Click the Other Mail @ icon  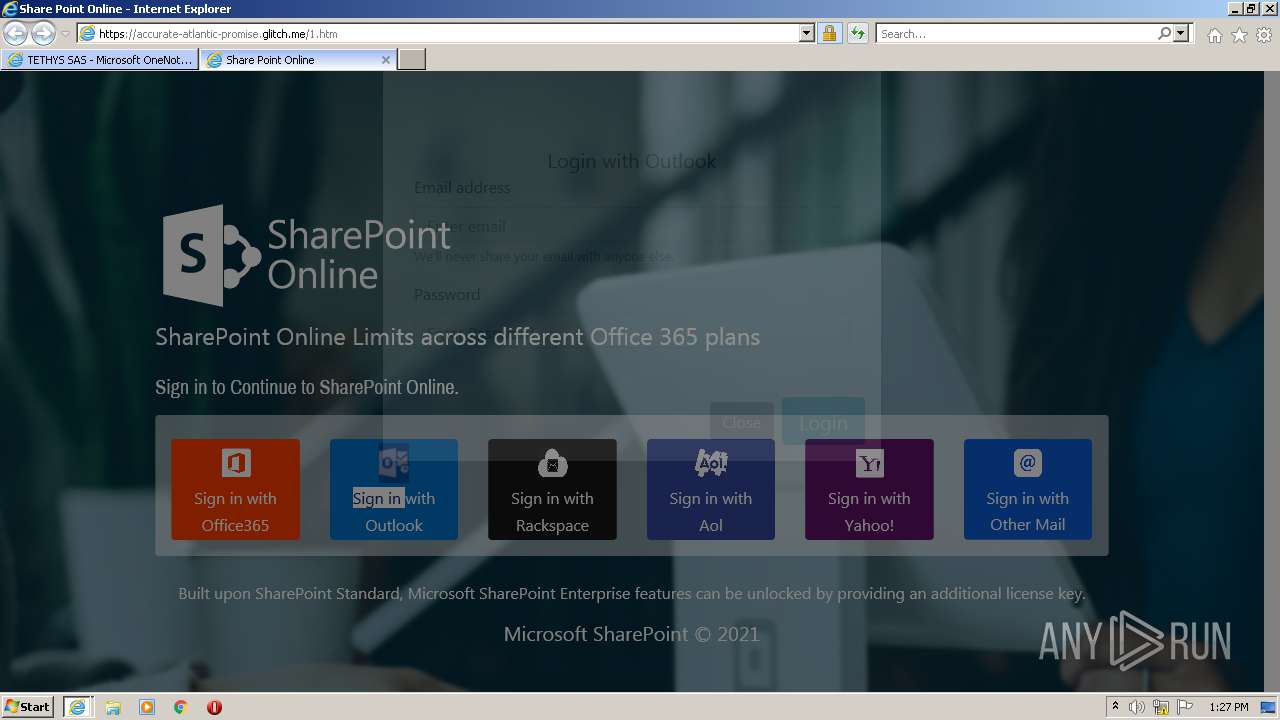point(1028,463)
